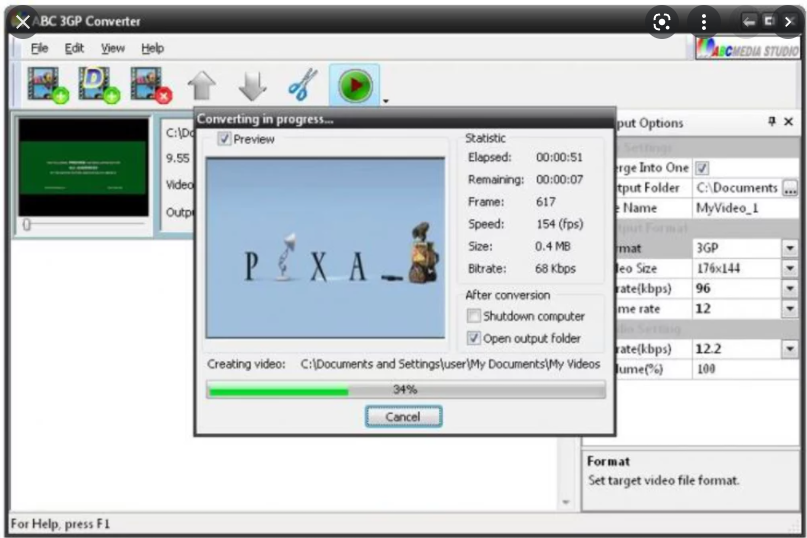The height and width of the screenshot is (538, 807).
Task: Open the Help menu
Action: [152, 48]
